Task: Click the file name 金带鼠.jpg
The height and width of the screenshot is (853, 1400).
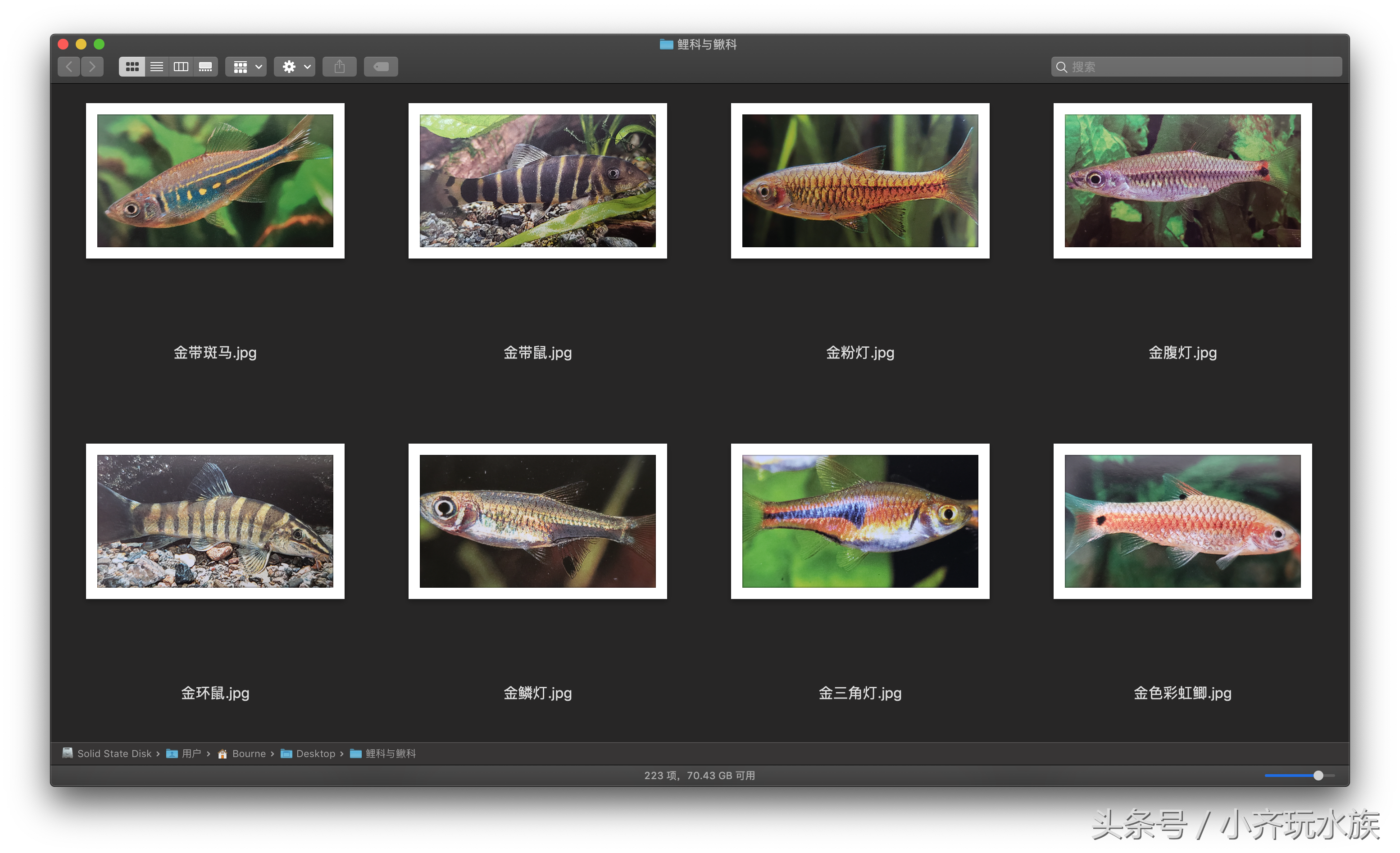Action: click(537, 353)
